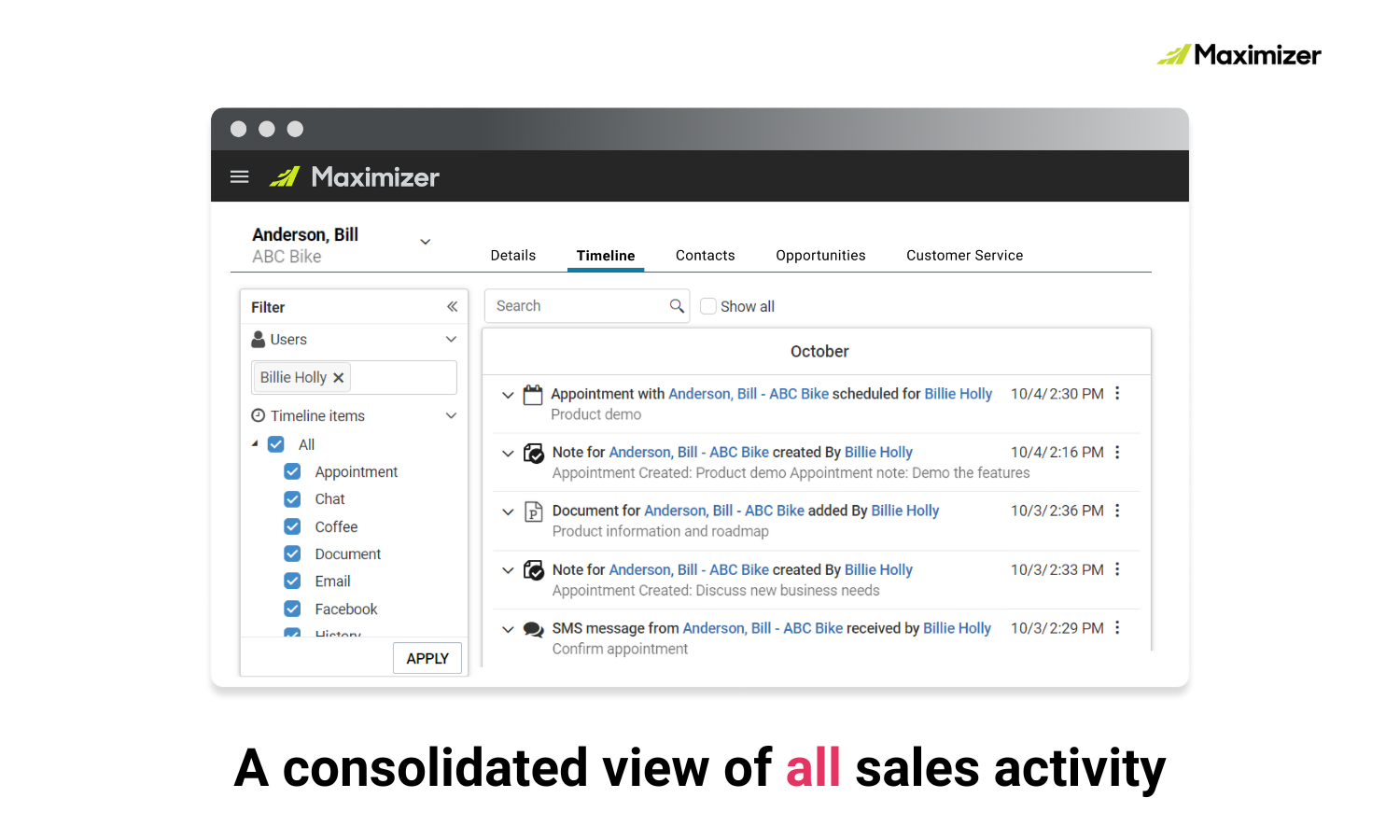
Task: Open the hamburger navigation menu
Action: pos(239,176)
